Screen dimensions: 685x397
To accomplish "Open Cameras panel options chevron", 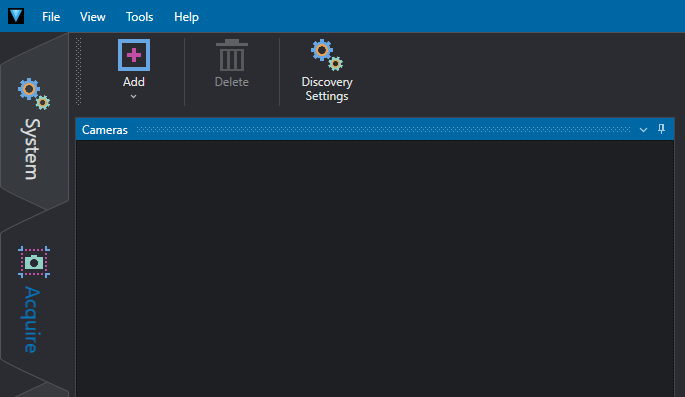I will pyautogui.click(x=643, y=130).
